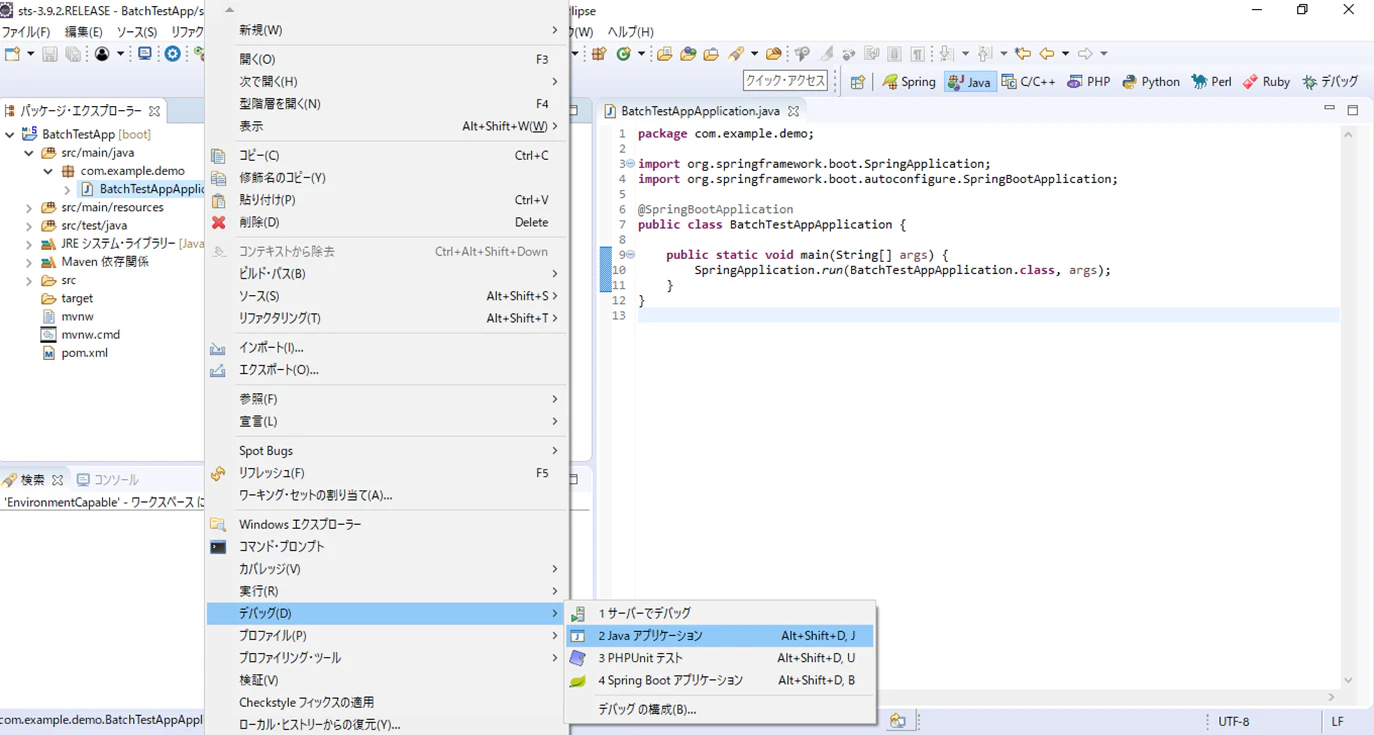Expand the JRE システム・ライブラリー node

pos(29,244)
